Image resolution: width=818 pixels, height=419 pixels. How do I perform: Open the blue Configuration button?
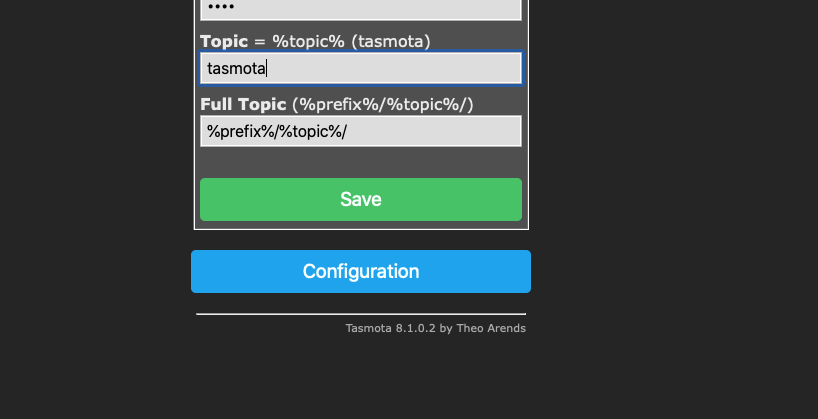[360, 271]
